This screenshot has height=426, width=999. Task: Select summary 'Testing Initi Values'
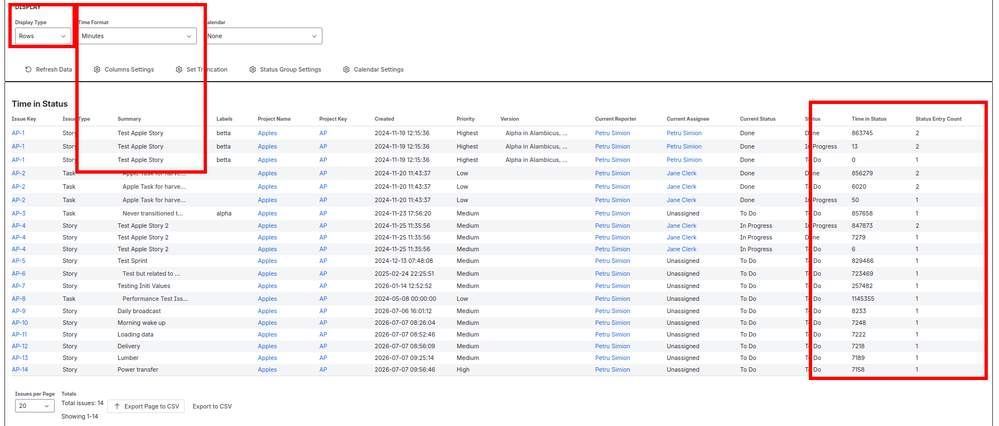[144, 286]
